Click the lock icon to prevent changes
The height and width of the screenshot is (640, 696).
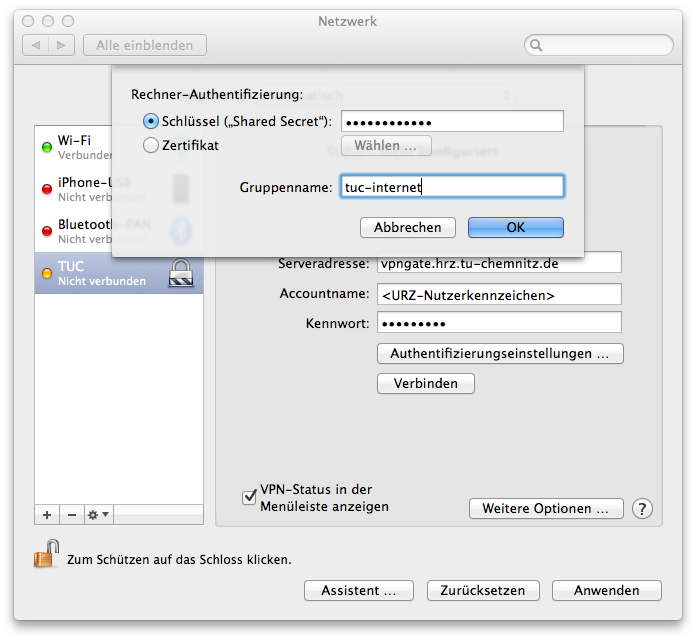46,557
